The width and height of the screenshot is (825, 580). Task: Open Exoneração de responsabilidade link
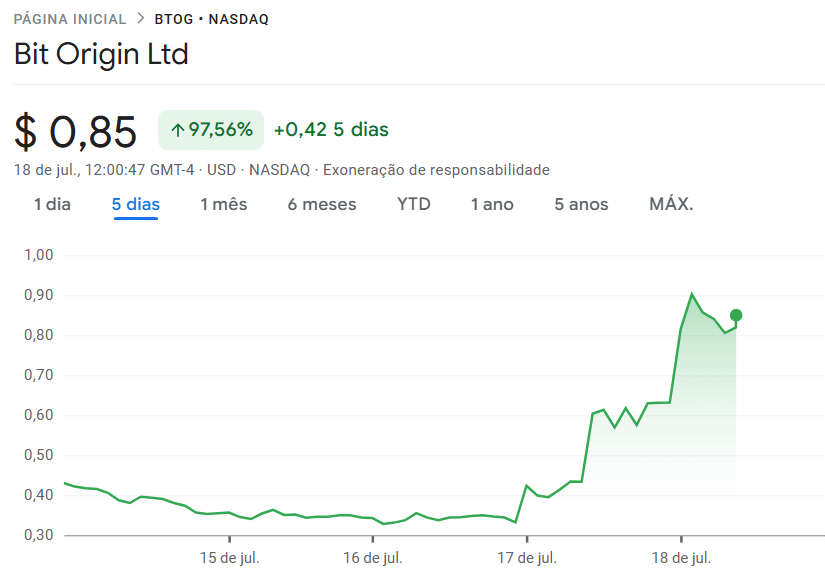pos(436,170)
